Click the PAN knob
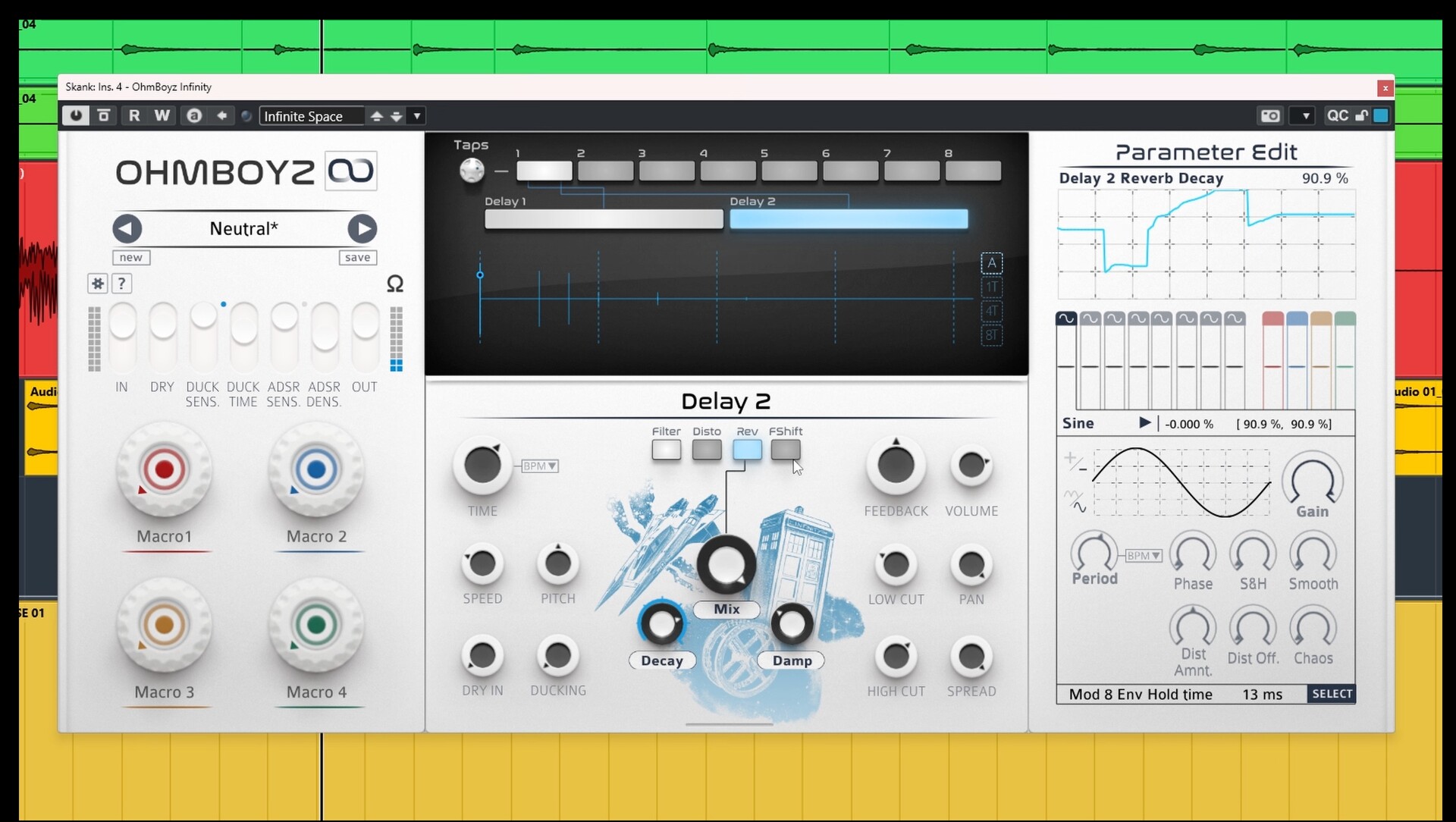This screenshot has width=1456, height=822. coord(971,564)
